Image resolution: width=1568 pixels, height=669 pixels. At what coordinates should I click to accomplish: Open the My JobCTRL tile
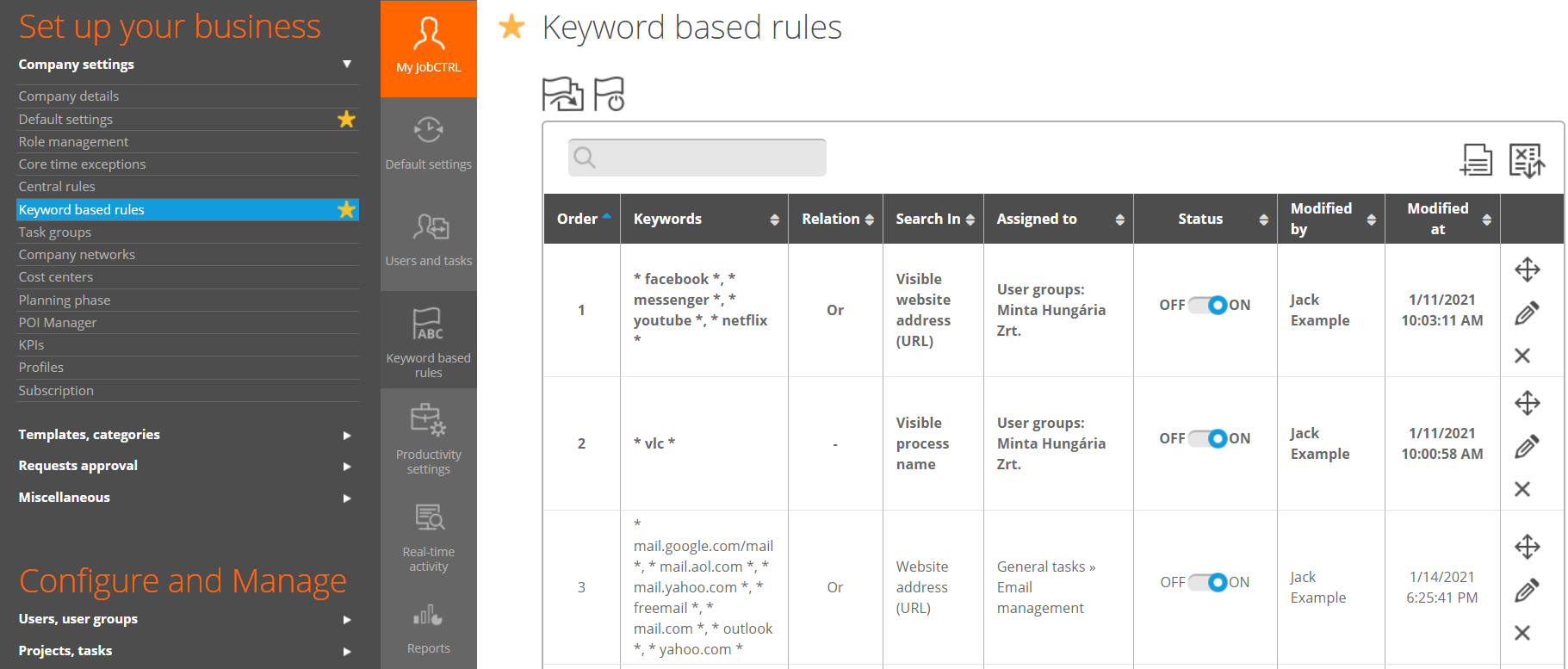[x=428, y=48]
